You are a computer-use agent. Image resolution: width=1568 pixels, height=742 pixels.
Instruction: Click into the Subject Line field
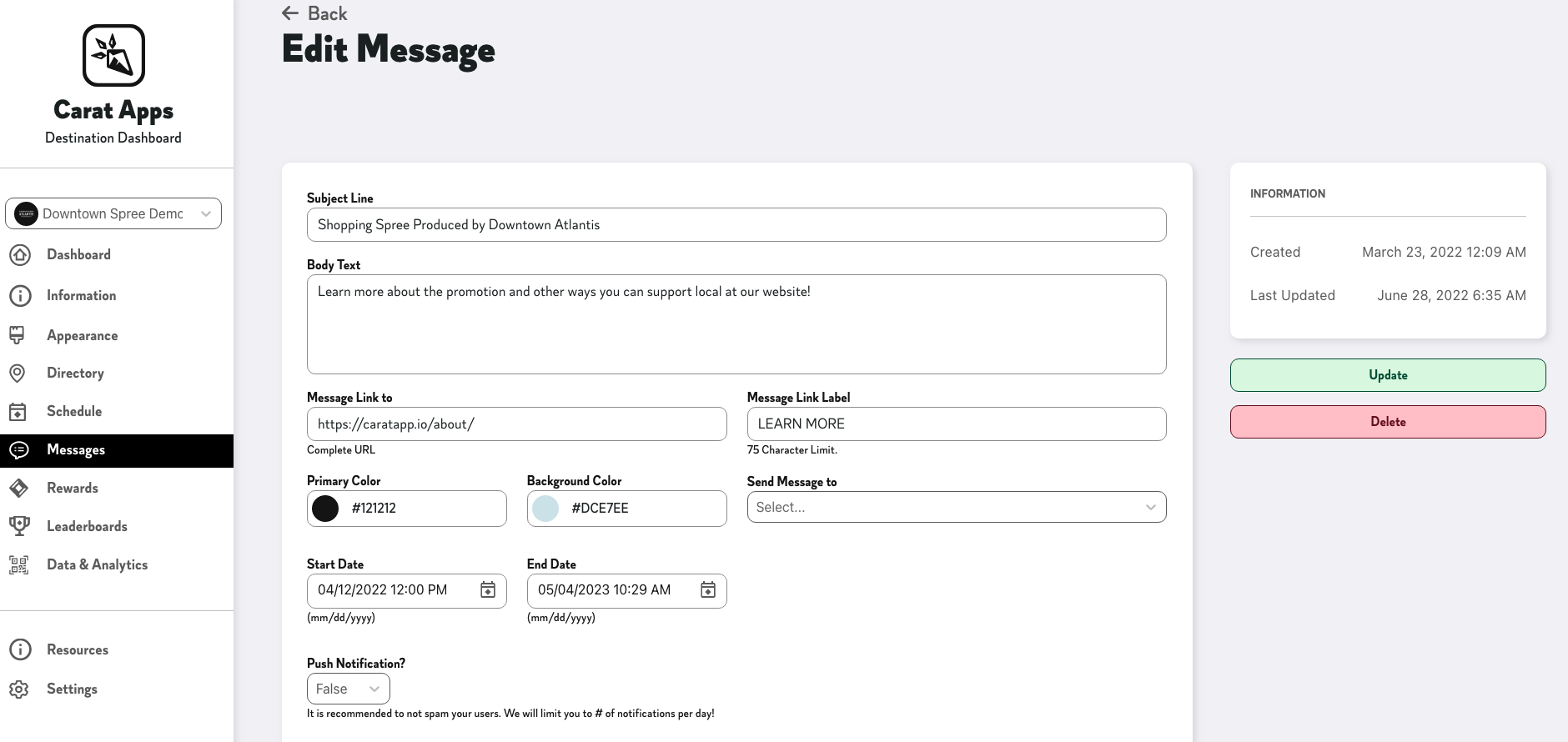click(x=736, y=225)
